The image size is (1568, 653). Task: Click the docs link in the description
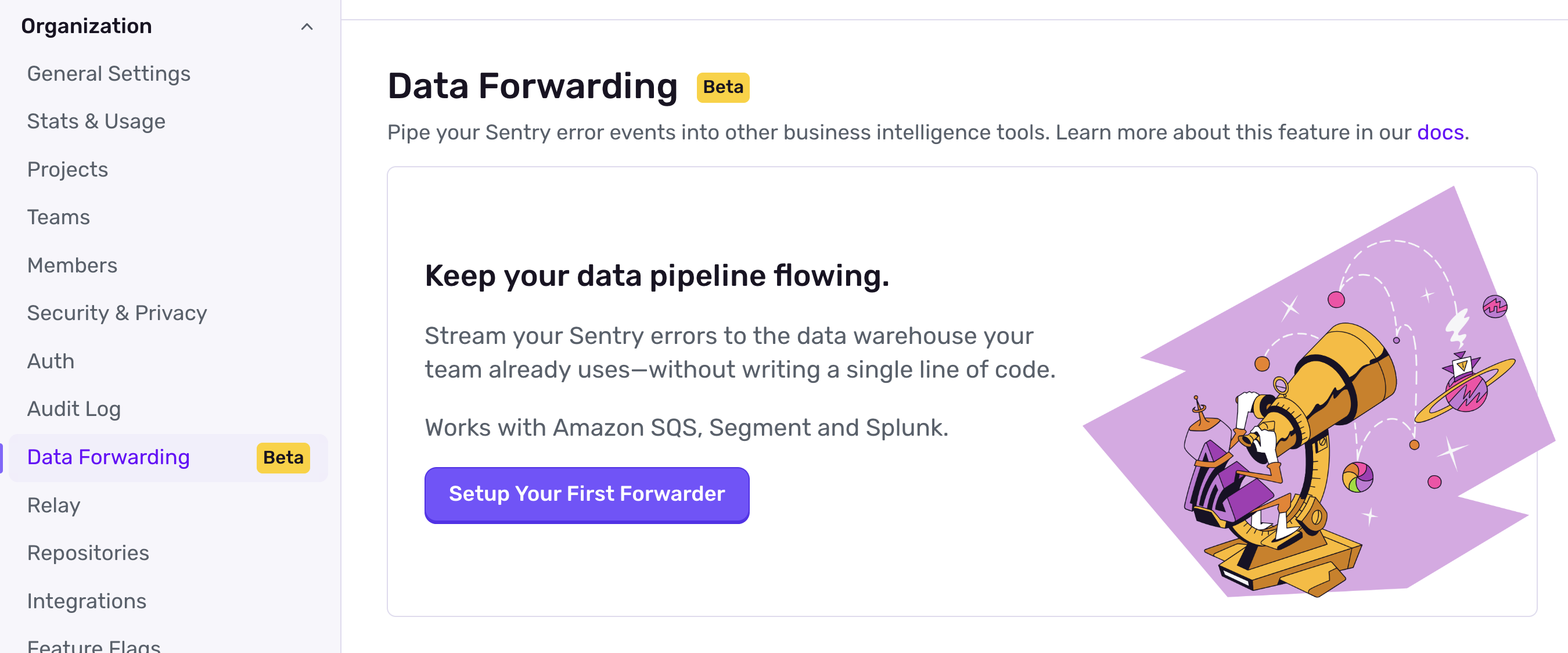[1440, 131]
